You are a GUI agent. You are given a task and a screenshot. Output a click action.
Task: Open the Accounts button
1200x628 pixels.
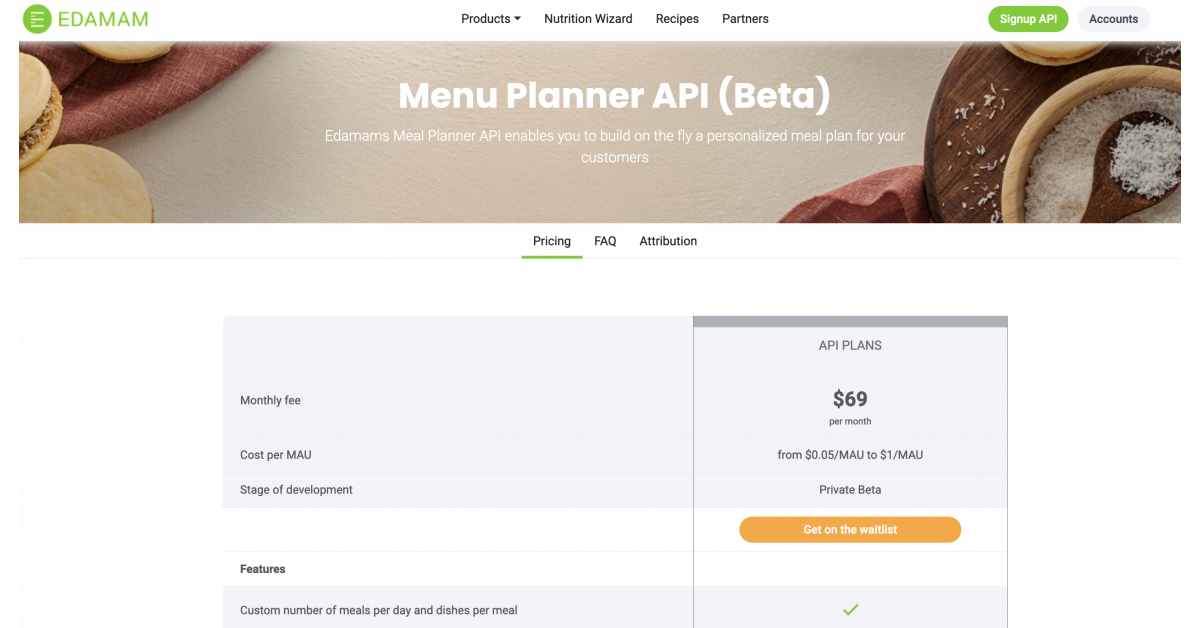coord(1113,19)
